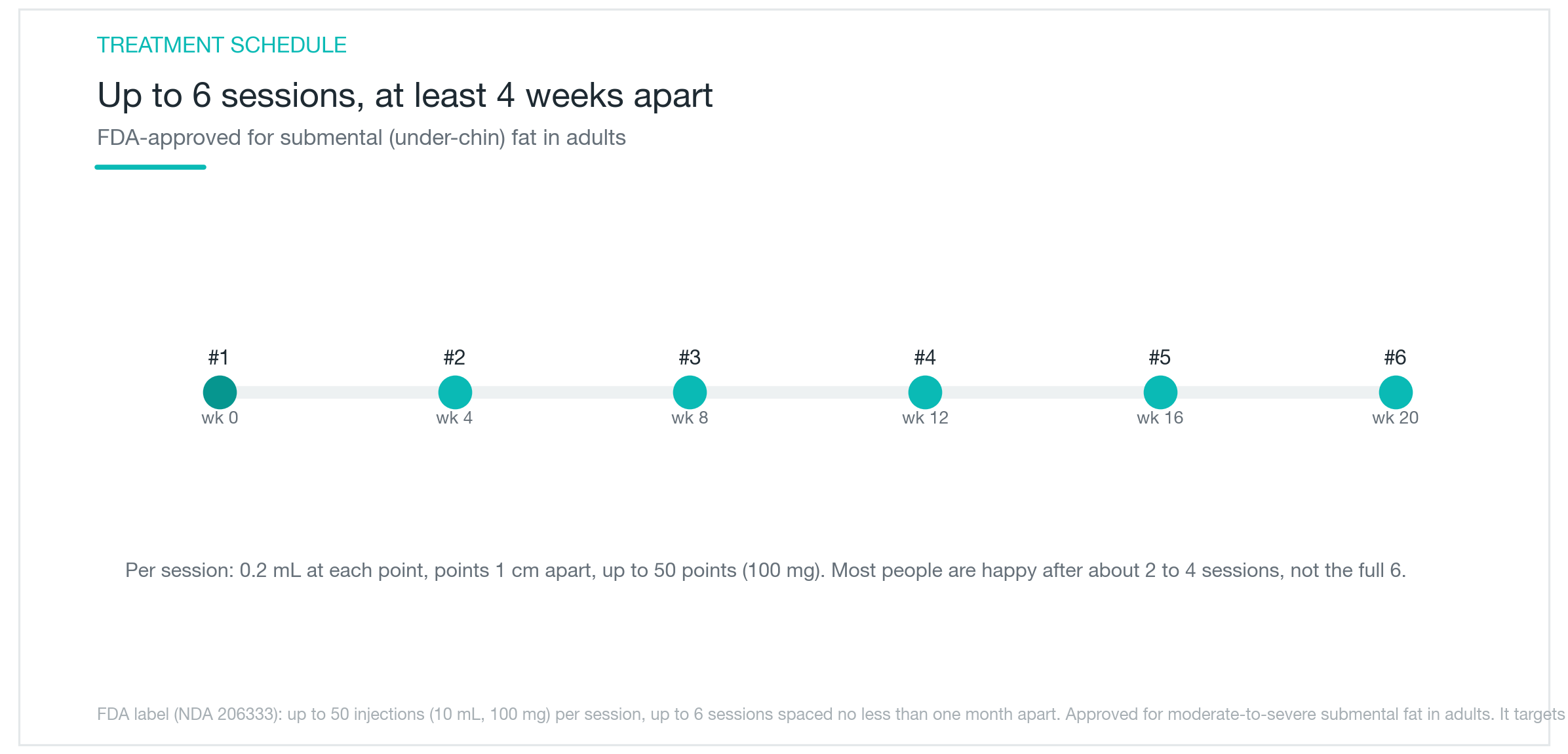Viewport: 1568px width, 754px height.
Task: Select session #4 dot on timeline
Action: [x=925, y=392]
